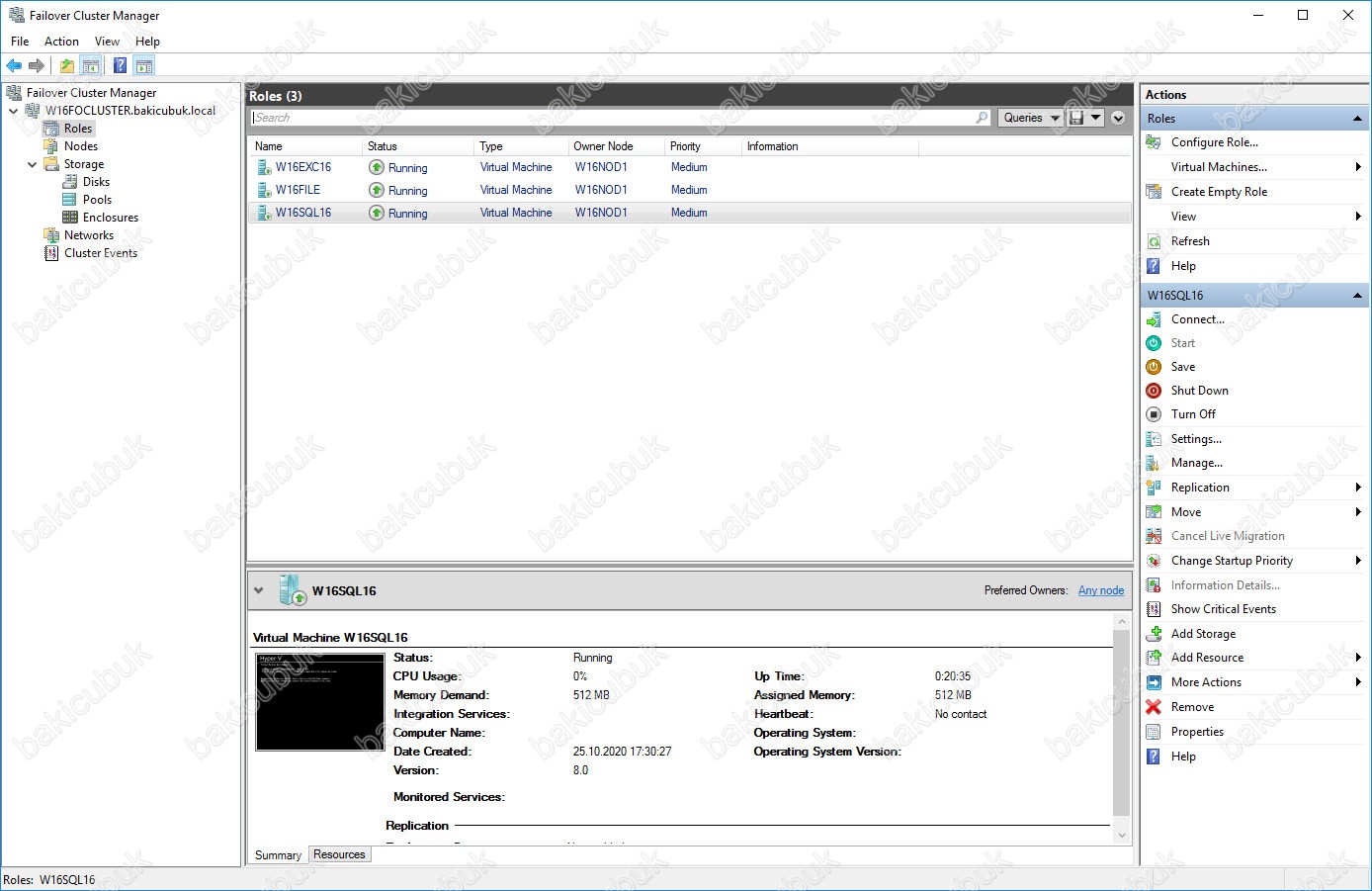Select Cluster Events in the tree
This screenshot has width=1372, height=891.
pos(100,253)
